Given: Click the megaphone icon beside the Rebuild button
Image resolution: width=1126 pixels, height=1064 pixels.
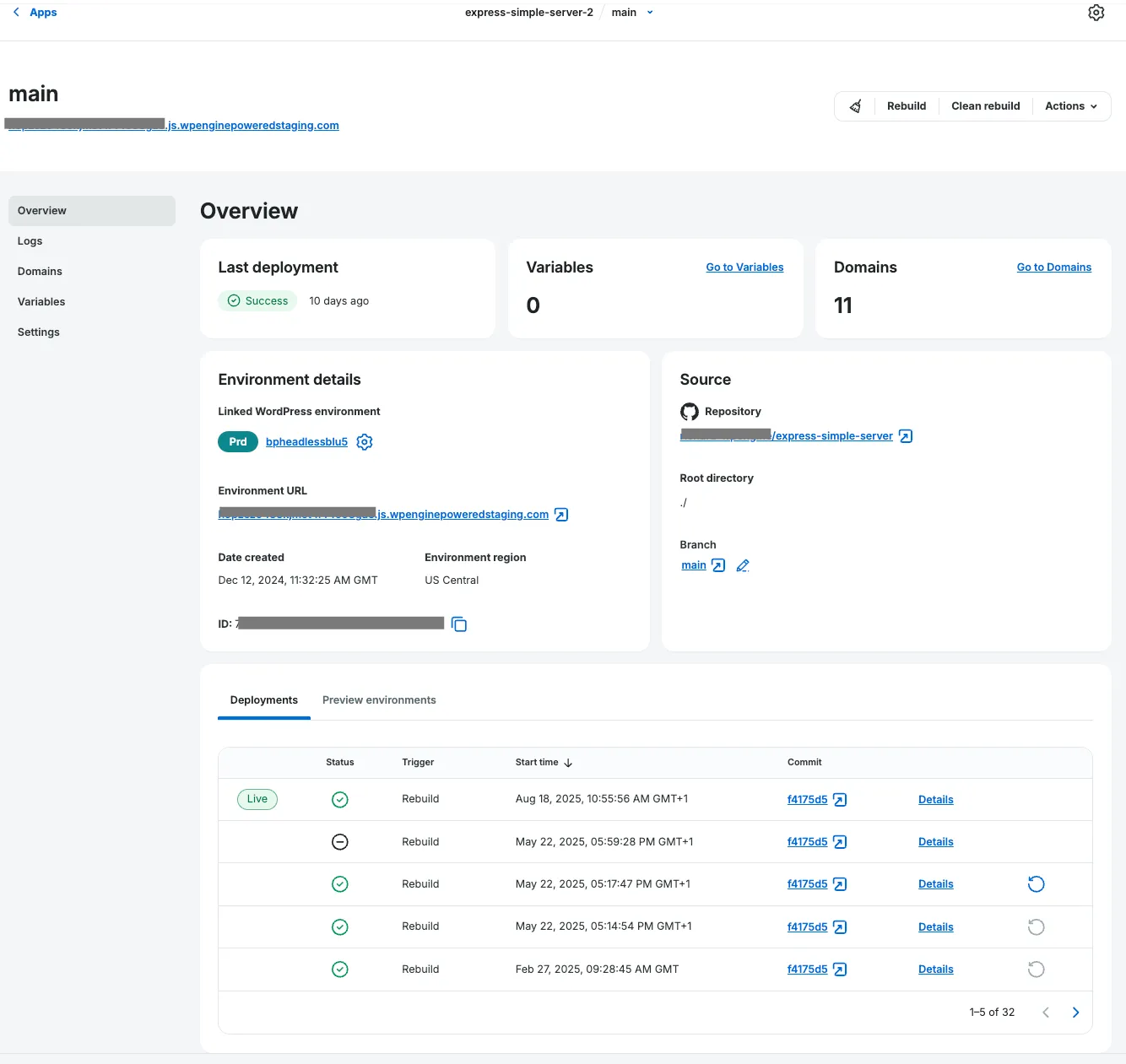Looking at the screenshot, I should click(855, 105).
